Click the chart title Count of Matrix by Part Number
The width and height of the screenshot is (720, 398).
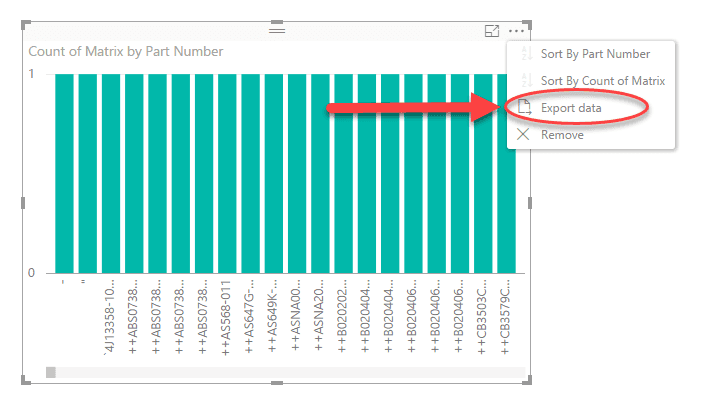tap(126, 51)
